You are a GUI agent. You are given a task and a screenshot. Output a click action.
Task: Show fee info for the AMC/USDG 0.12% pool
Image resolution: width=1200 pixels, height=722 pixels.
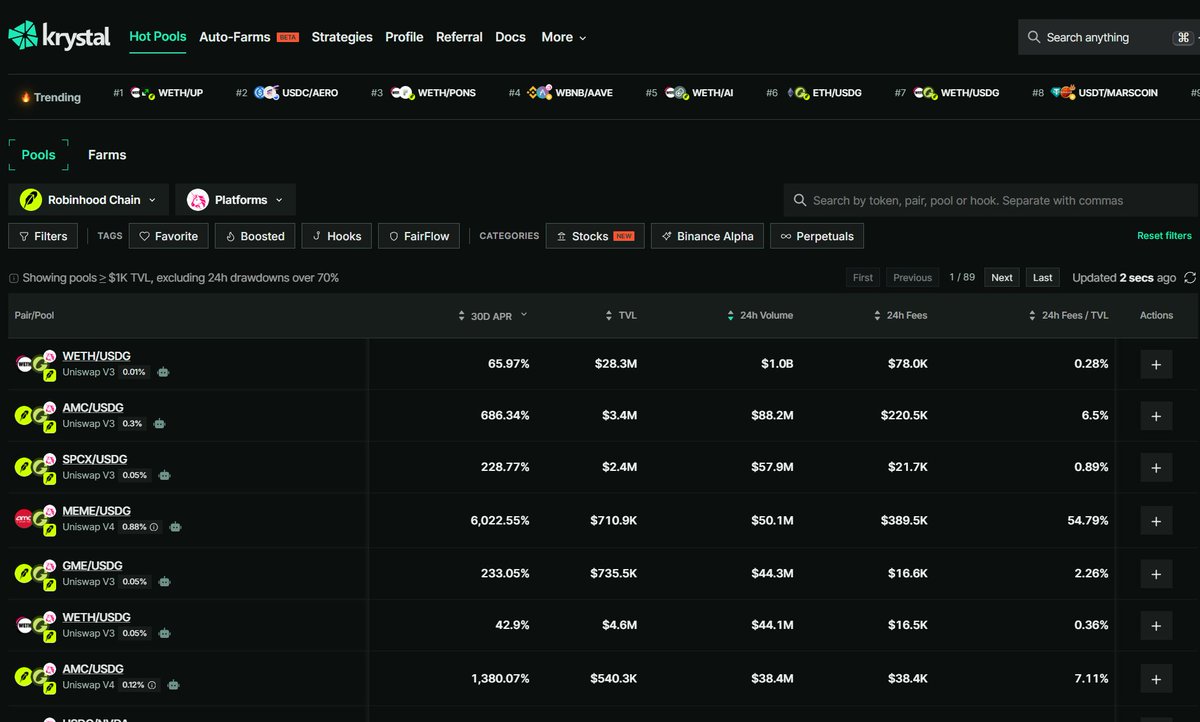pos(153,685)
